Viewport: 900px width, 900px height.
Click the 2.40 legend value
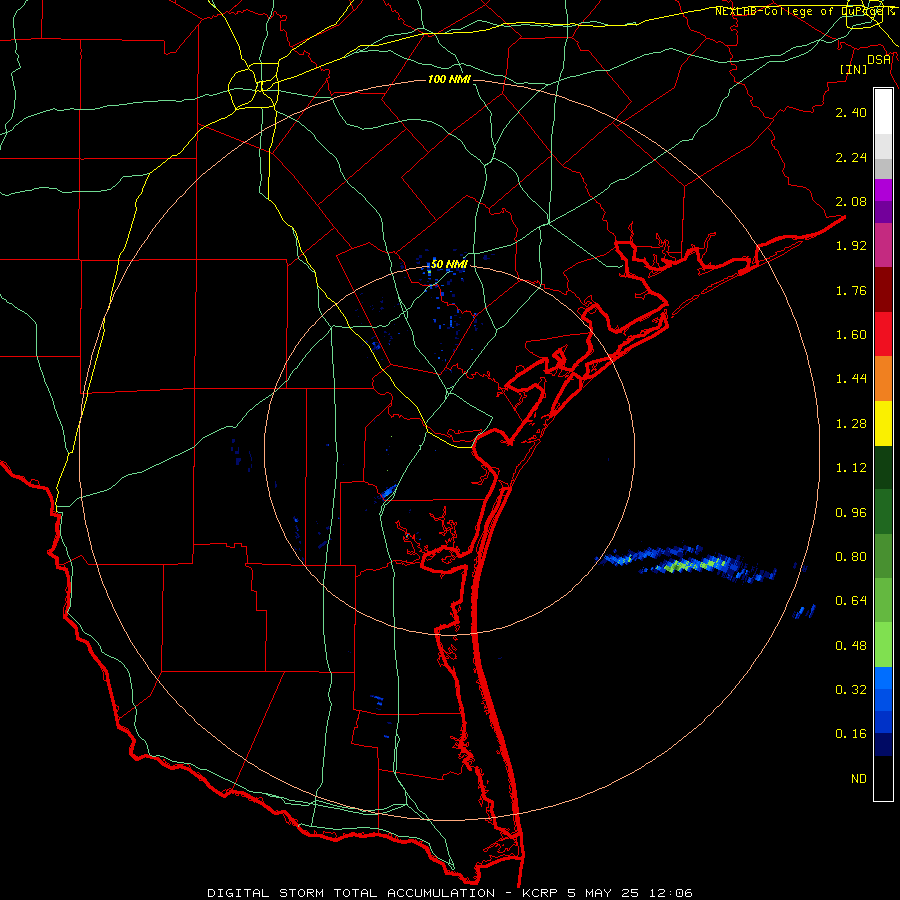pyautogui.click(x=851, y=112)
